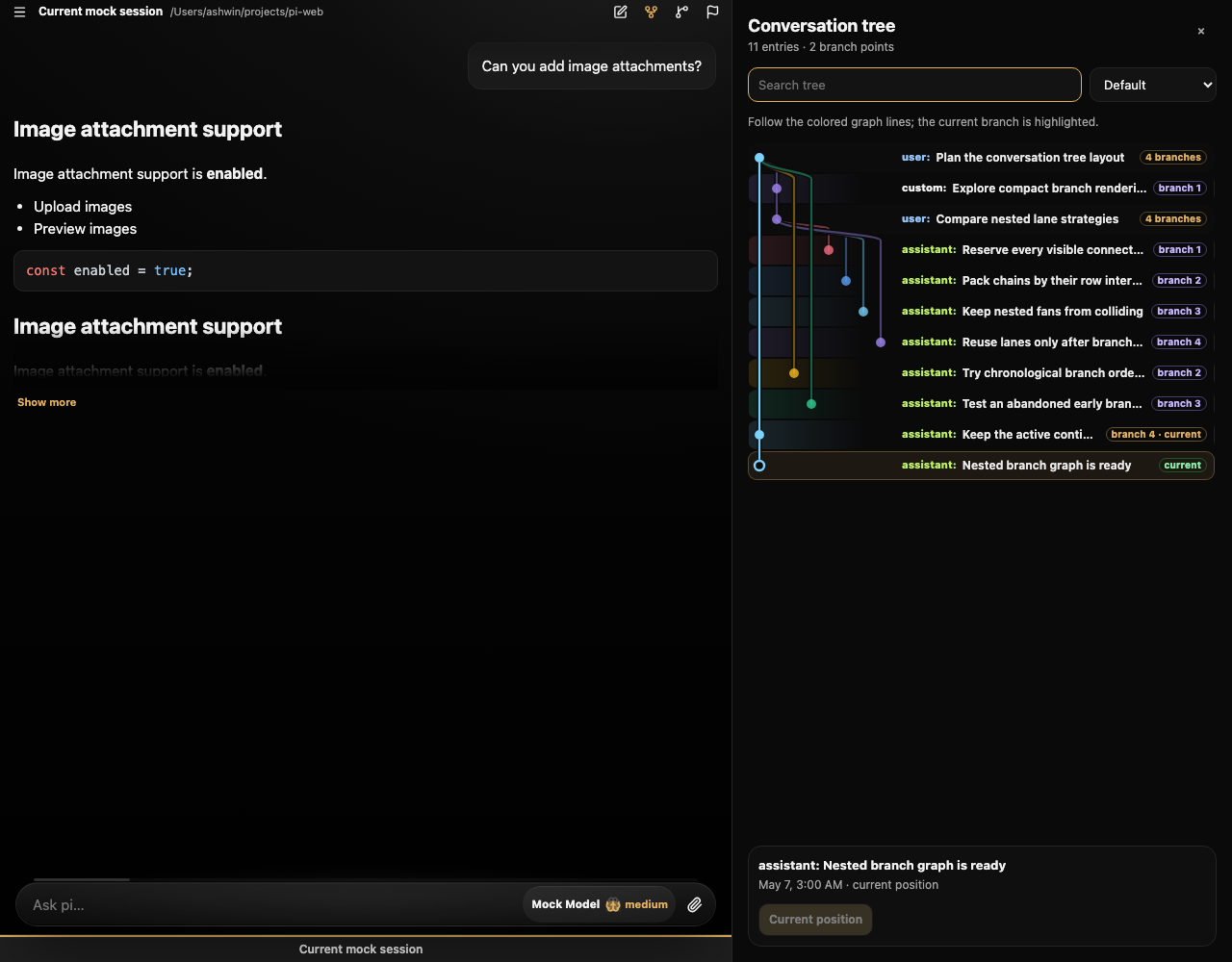Click the 'const enabled = true;' code block
1232x962 pixels.
pos(366,271)
